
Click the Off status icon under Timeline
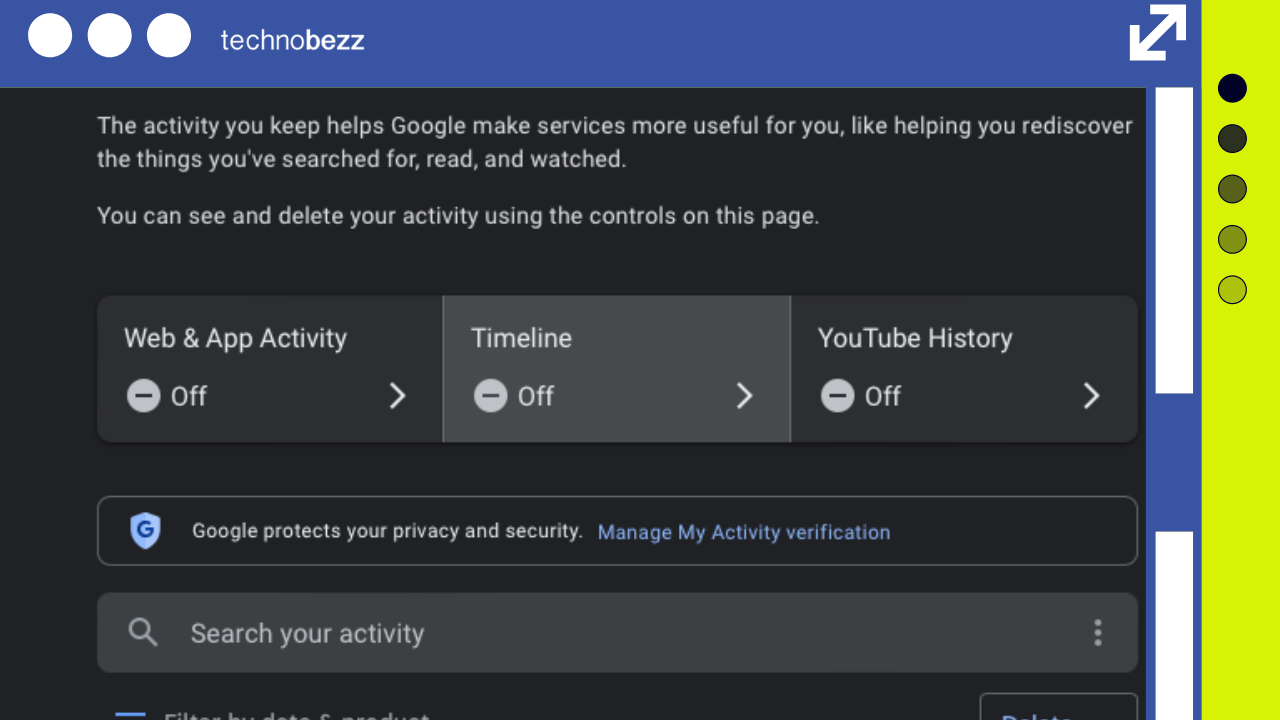[x=490, y=396]
